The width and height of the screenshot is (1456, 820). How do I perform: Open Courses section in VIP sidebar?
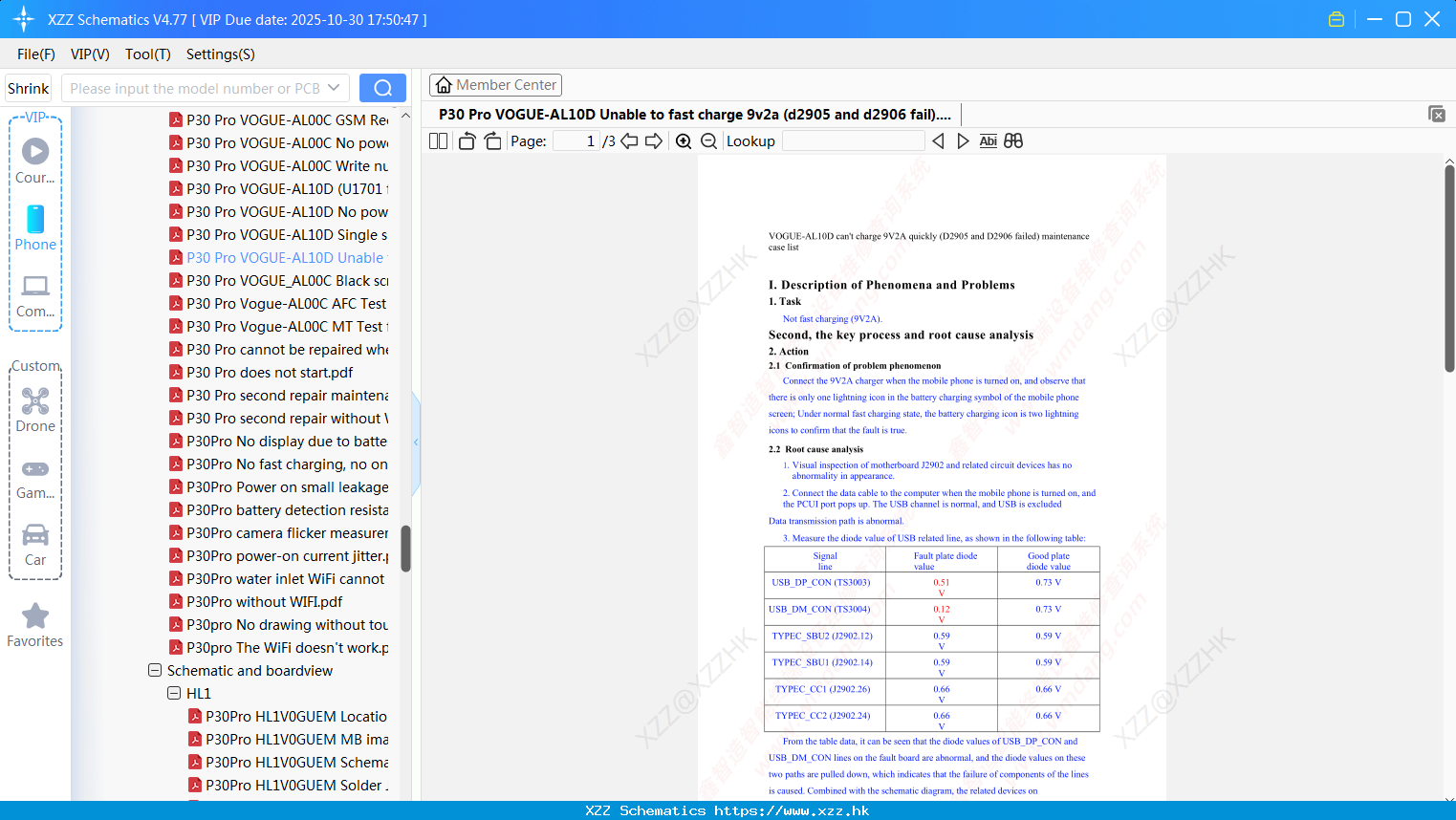click(x=35, y=161)
